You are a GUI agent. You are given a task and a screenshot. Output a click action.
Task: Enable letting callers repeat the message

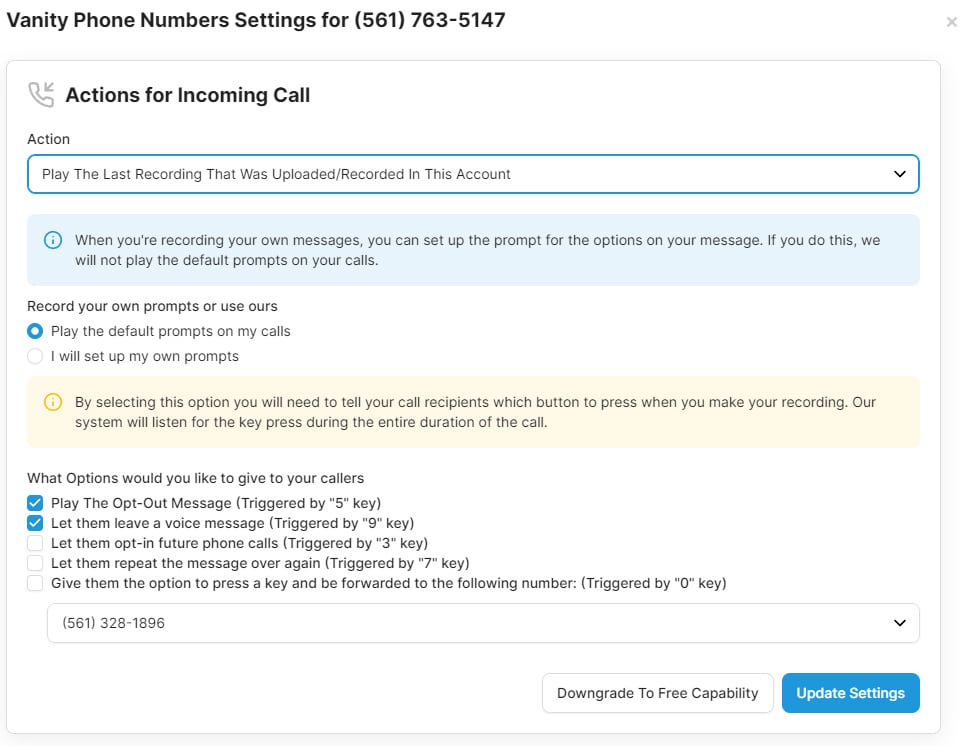[x=36, y=563]
